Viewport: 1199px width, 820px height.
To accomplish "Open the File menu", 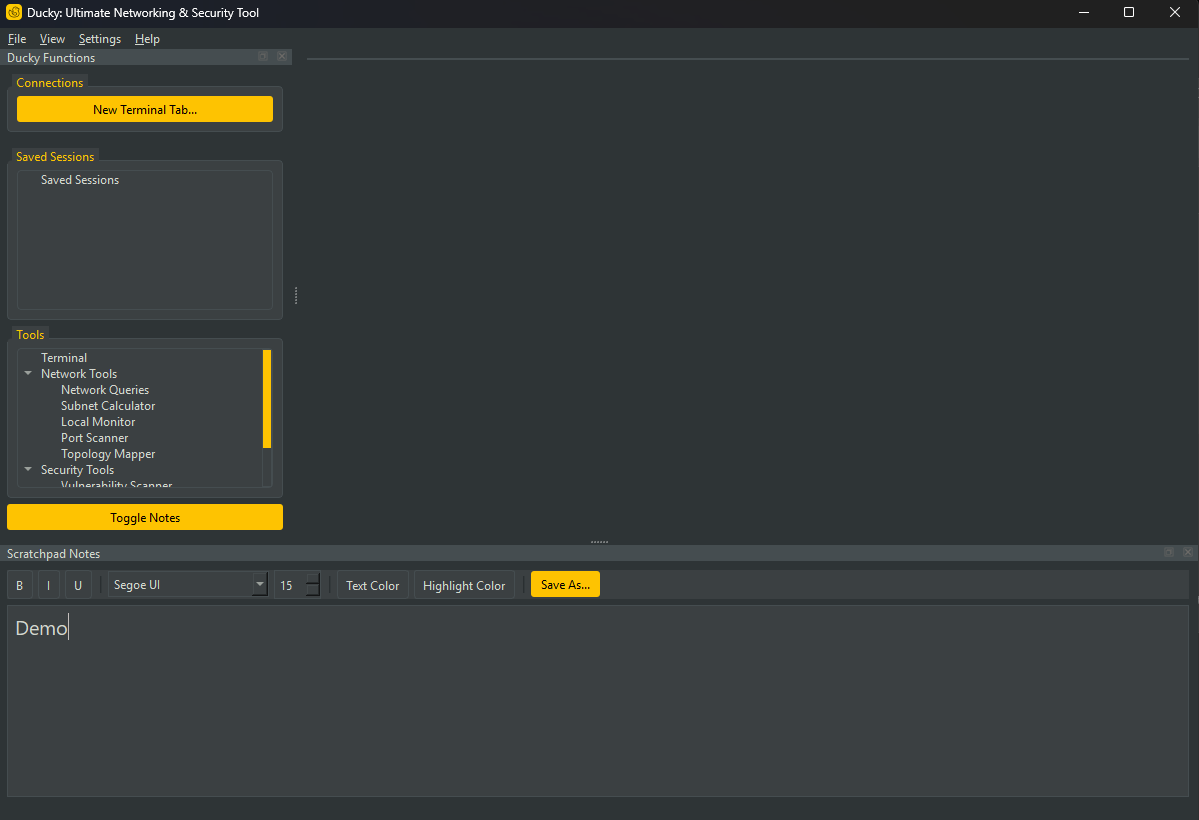I will pyautogui.click(x=17, y=39).
